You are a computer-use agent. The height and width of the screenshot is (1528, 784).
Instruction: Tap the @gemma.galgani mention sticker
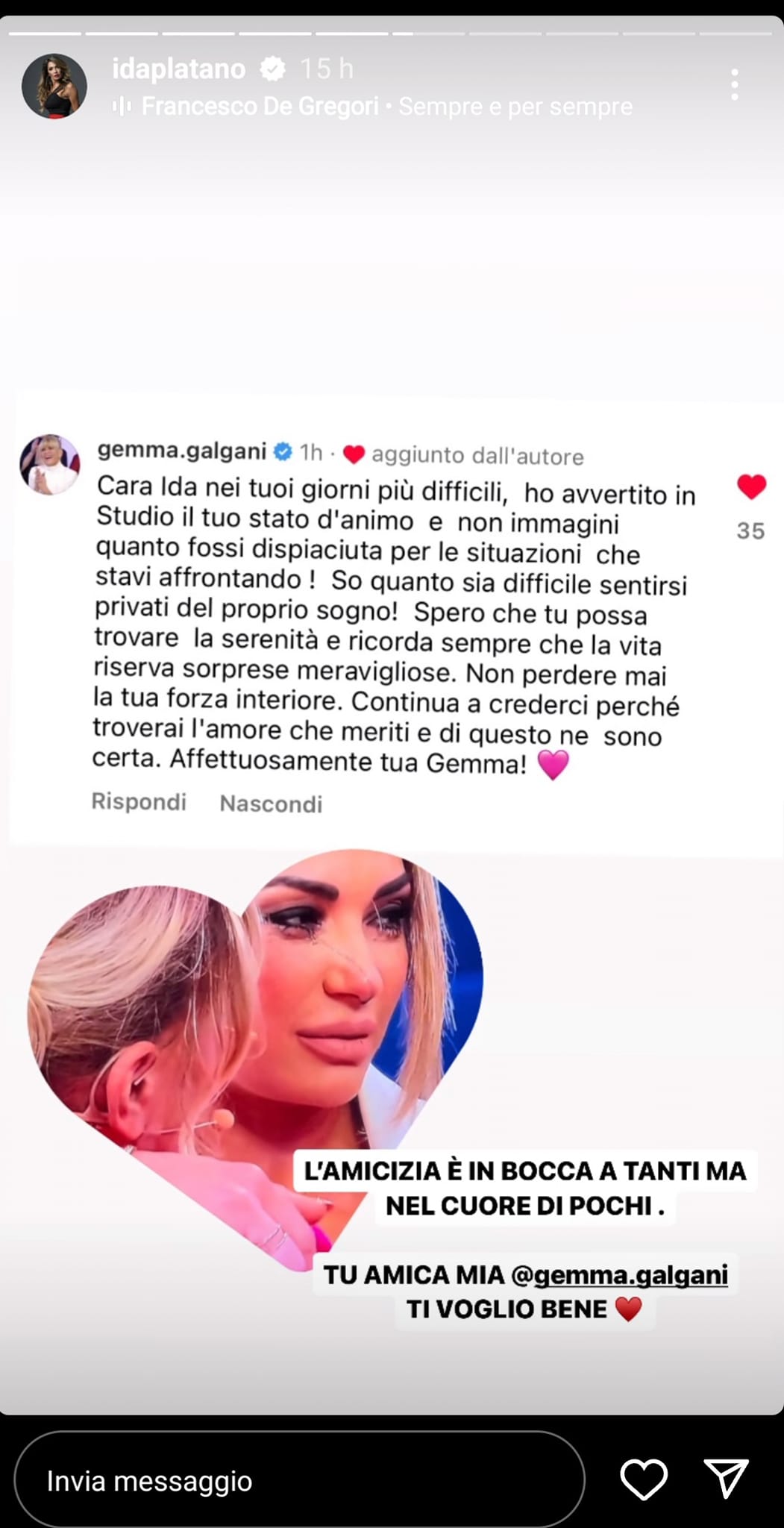[619, 1274]
